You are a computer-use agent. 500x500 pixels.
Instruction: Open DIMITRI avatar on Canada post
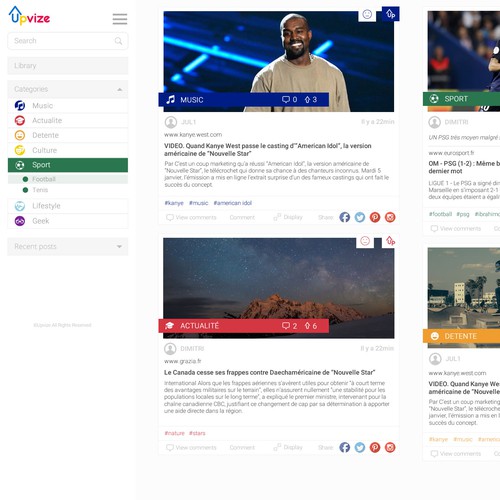170,349
